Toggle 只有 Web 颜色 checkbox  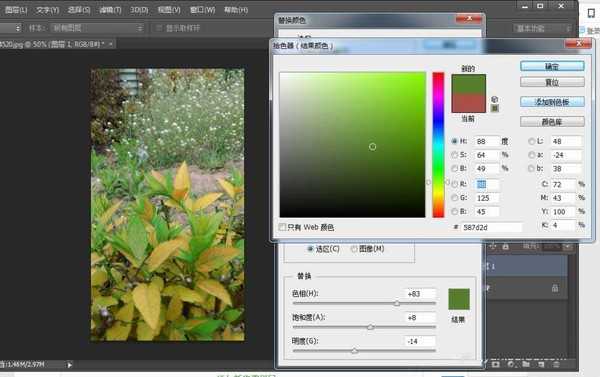282,227
